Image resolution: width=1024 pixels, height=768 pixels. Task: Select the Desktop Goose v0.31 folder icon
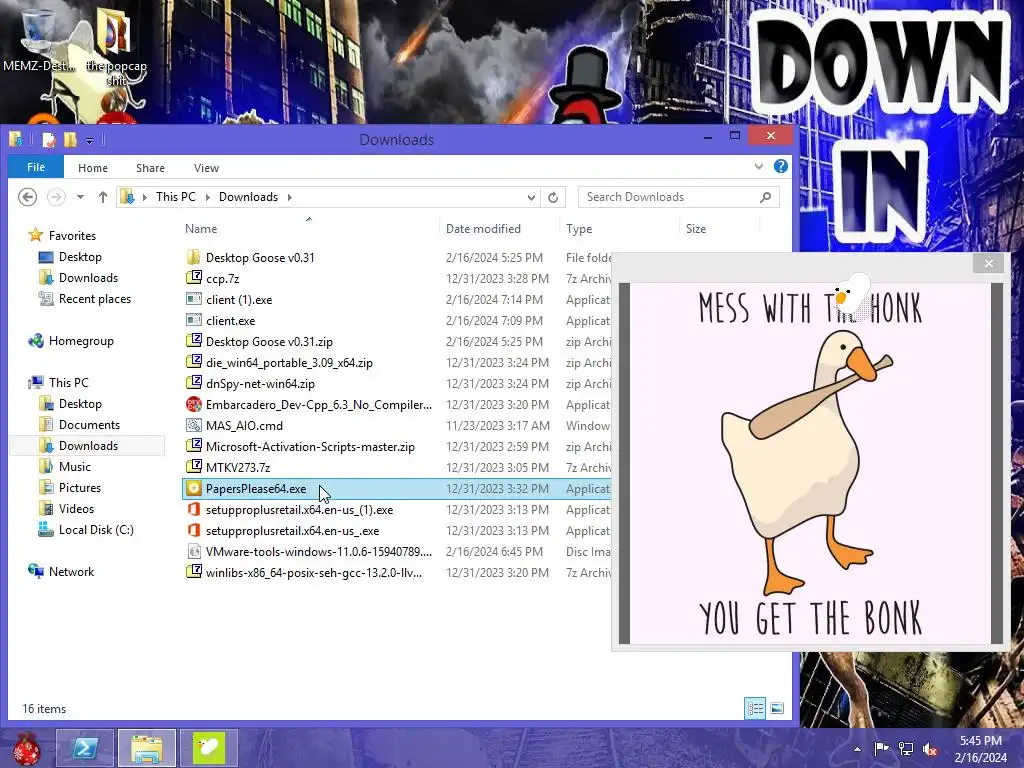pyautogui.click(x=193, y=257)
